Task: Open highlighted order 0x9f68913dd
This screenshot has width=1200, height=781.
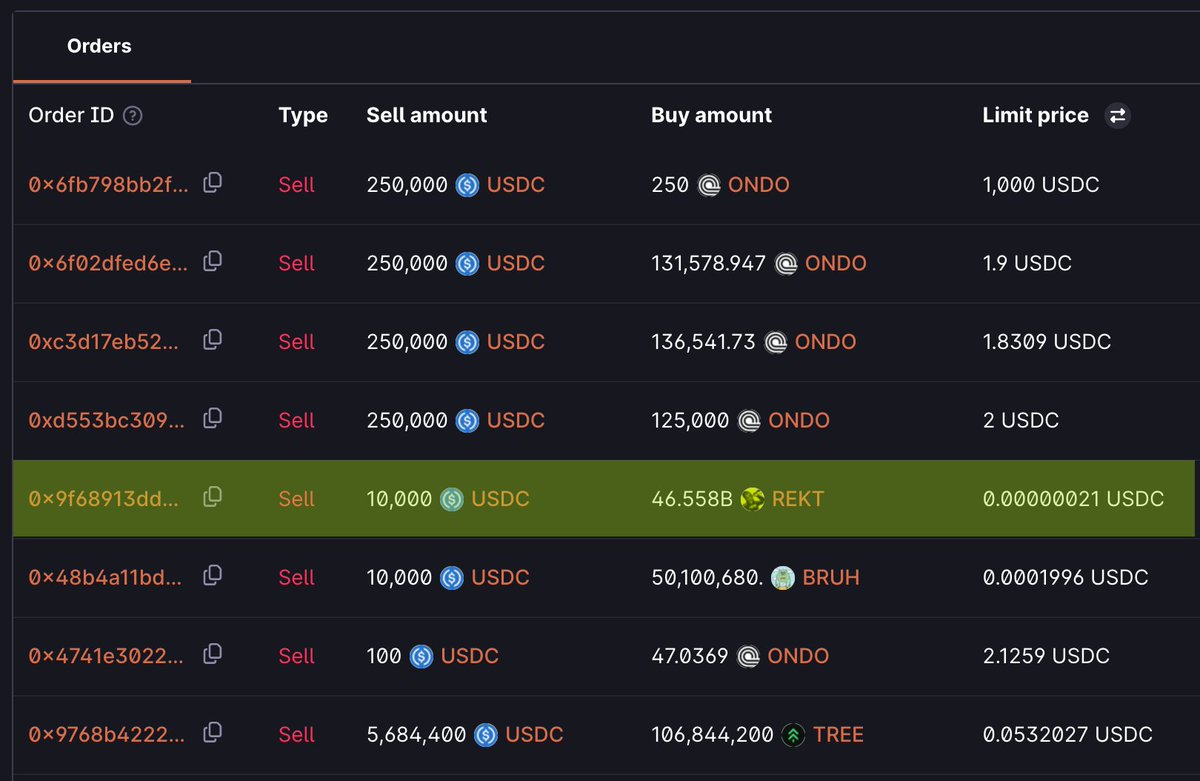Action: [x=105, y=499]
